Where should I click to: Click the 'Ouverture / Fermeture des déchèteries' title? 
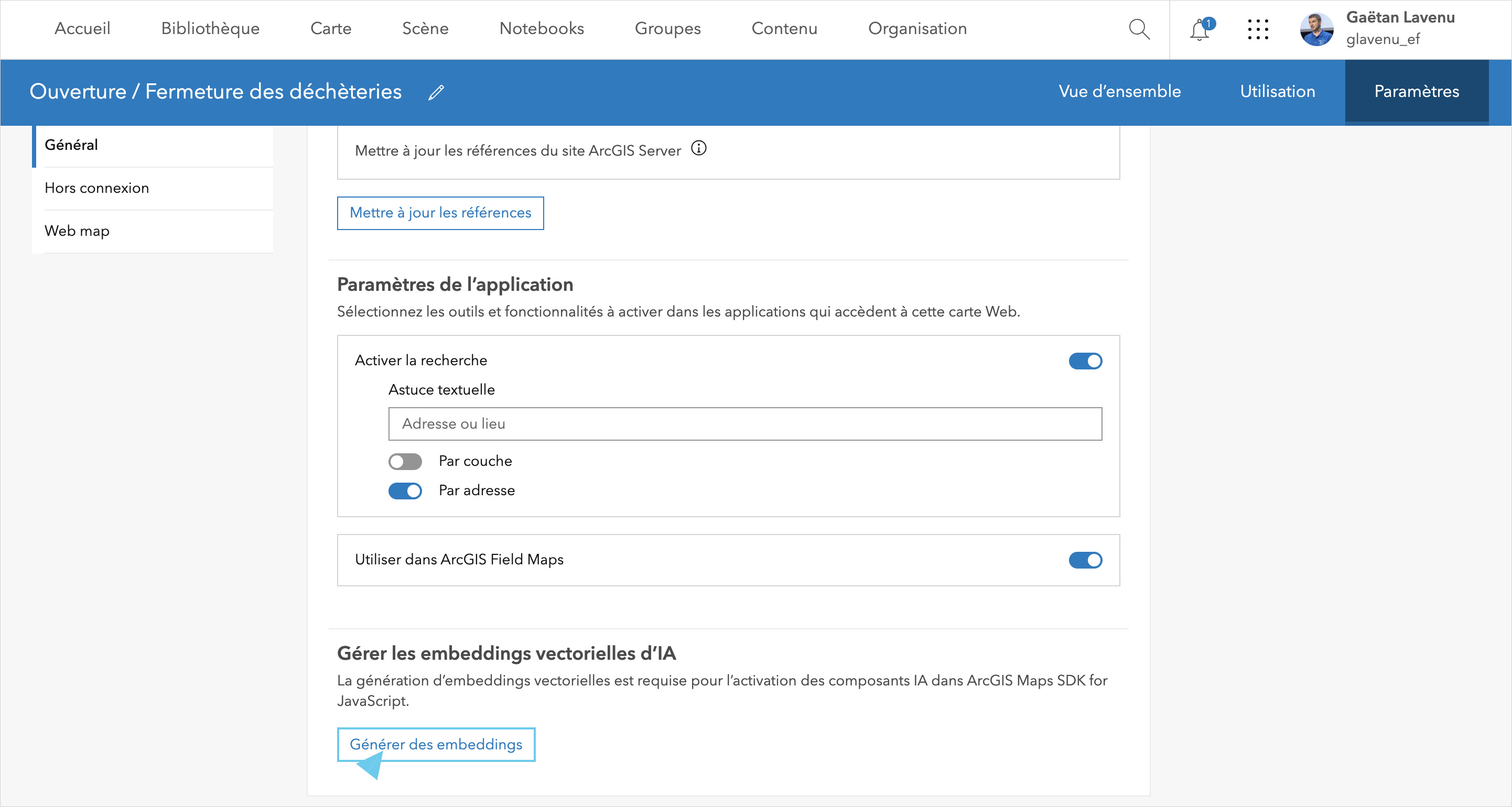pyautogui.click(x=215, y=92)
